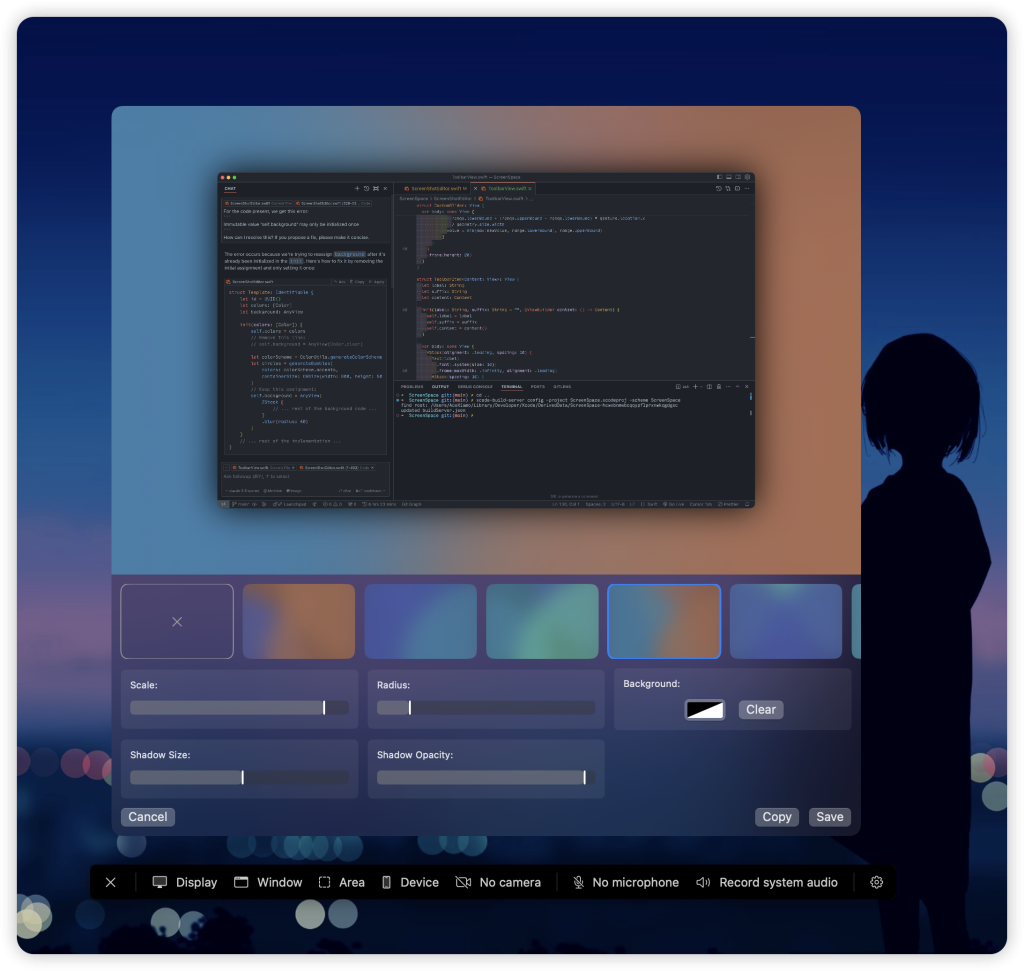
Task: Open capture settings gear icon
Action: (877, 882)
